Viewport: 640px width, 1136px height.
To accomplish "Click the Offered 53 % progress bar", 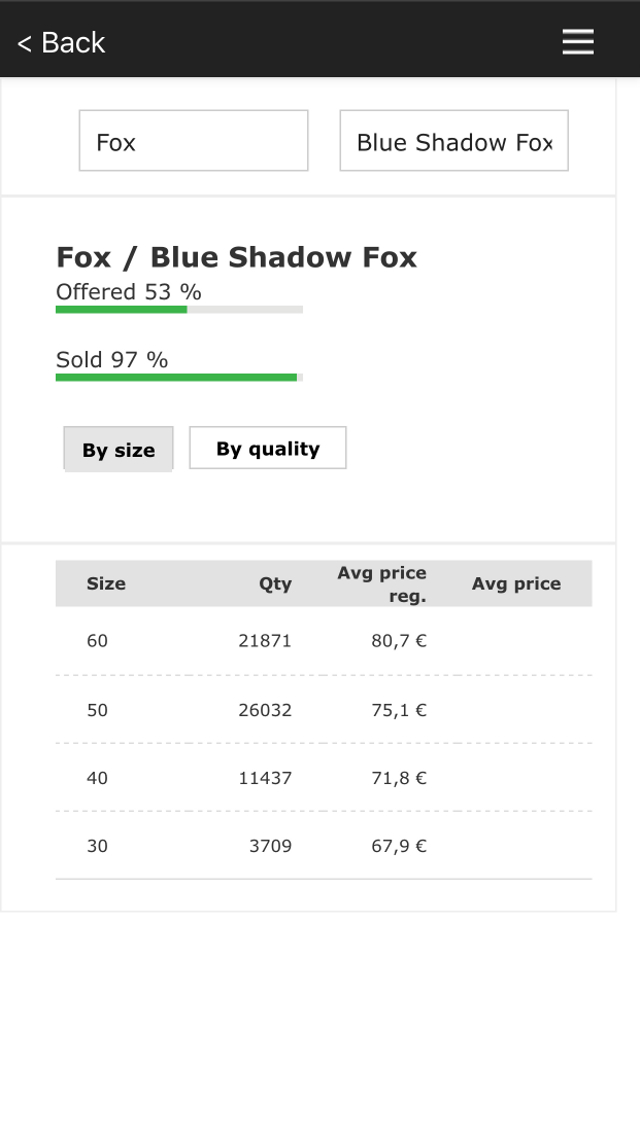I will point(179,309).
